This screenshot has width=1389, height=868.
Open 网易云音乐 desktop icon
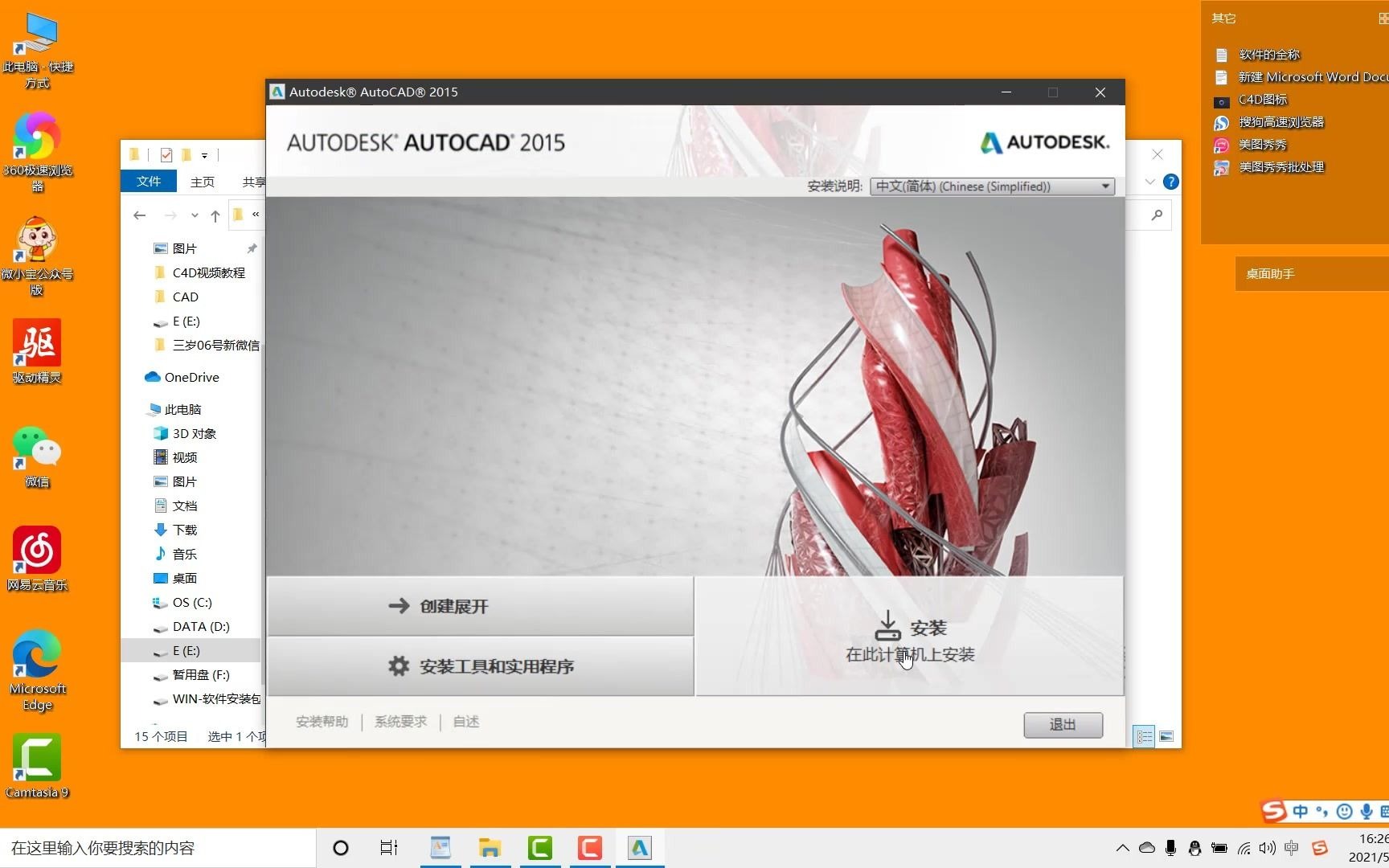(x=37, y=559)
